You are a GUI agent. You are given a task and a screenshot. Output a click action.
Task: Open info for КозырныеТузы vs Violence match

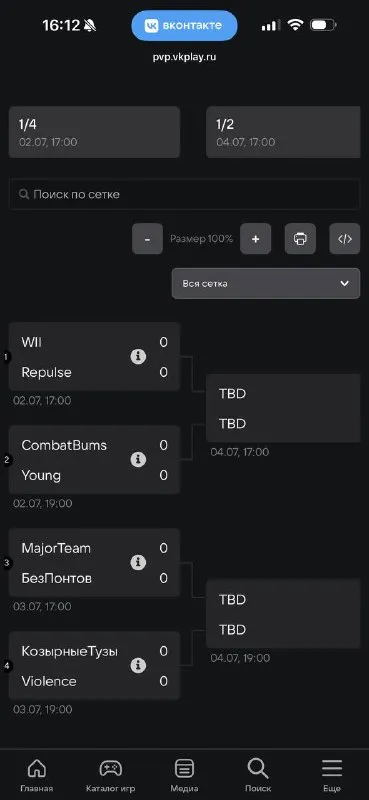(x=138, y=666)
